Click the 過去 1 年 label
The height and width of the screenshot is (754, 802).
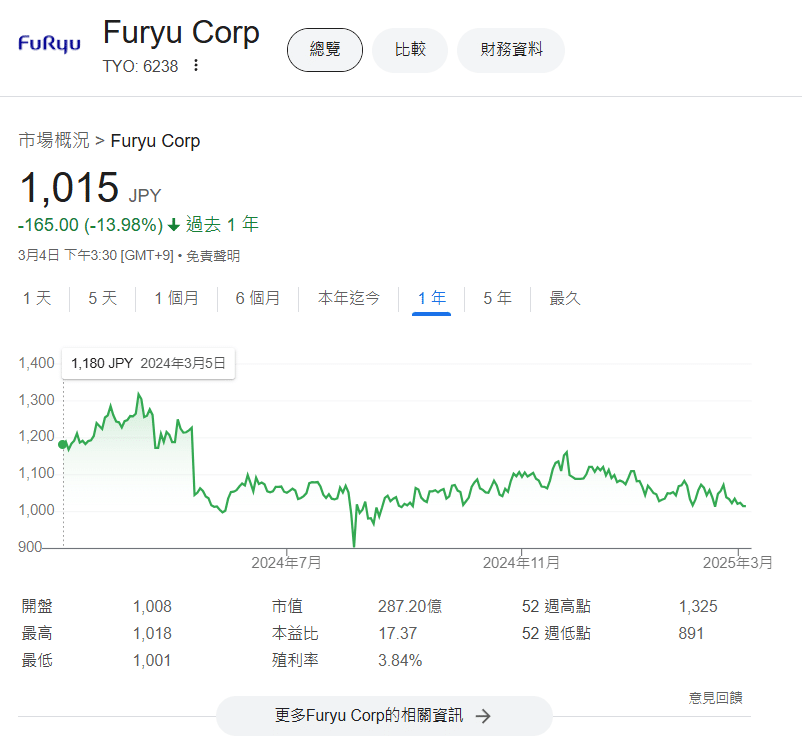click(222, 225)
